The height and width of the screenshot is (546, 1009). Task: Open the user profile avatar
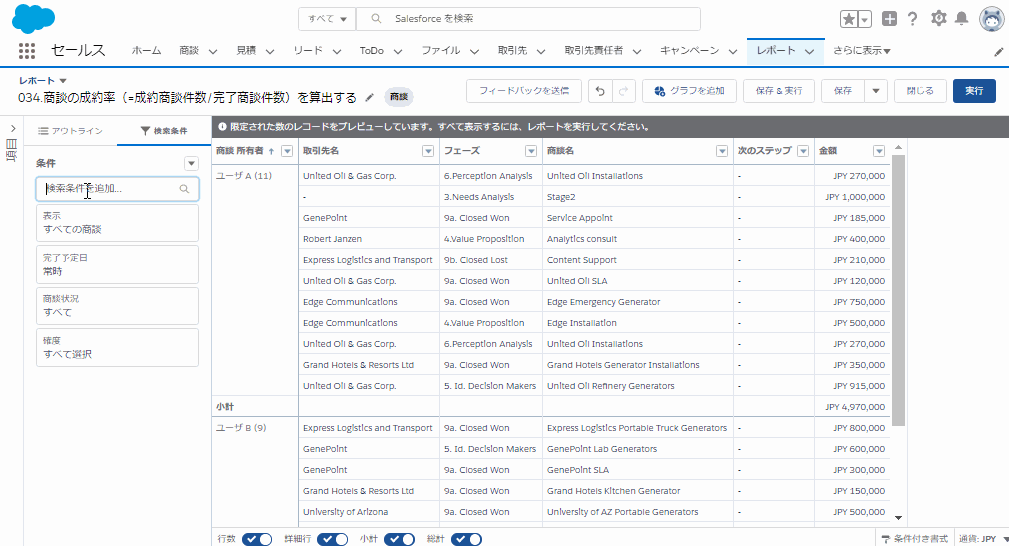pyautogui.click(x=992, y=19)
